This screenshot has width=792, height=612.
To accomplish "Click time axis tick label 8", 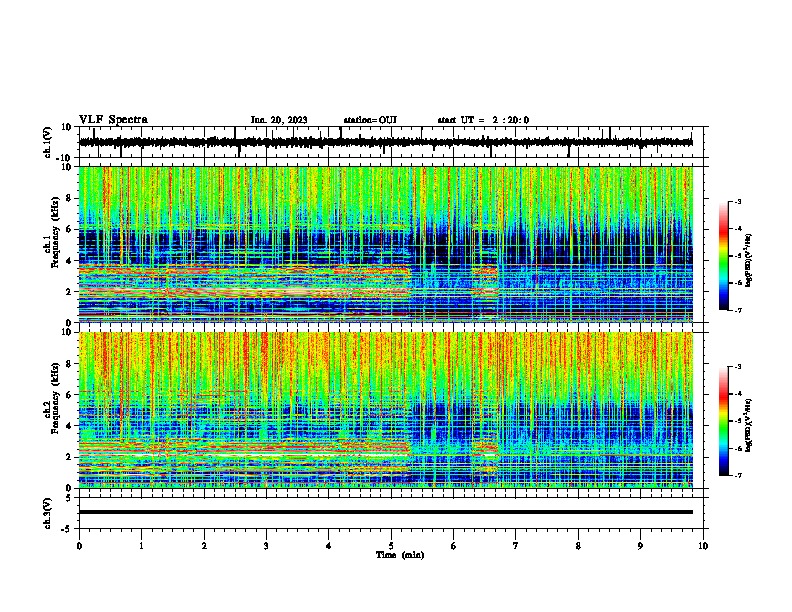I will (x=578, y=546).
